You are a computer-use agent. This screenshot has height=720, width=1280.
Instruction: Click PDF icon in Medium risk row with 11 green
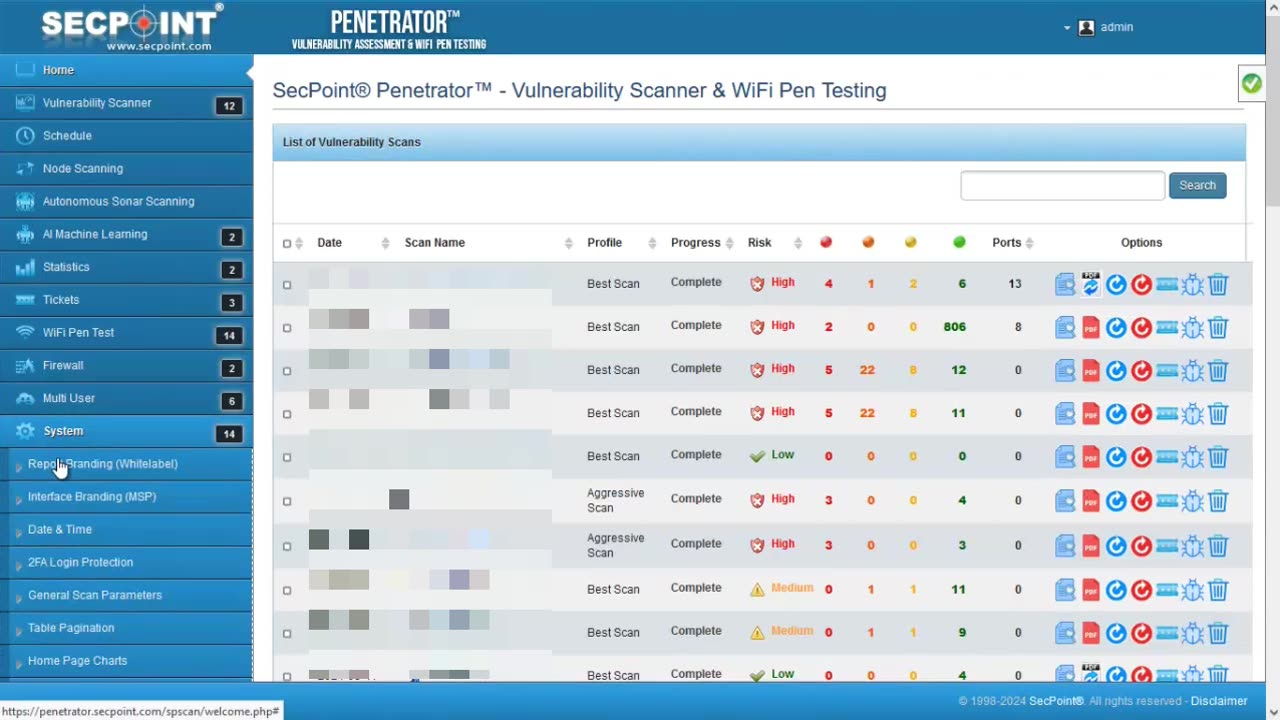coord(1091,590)
